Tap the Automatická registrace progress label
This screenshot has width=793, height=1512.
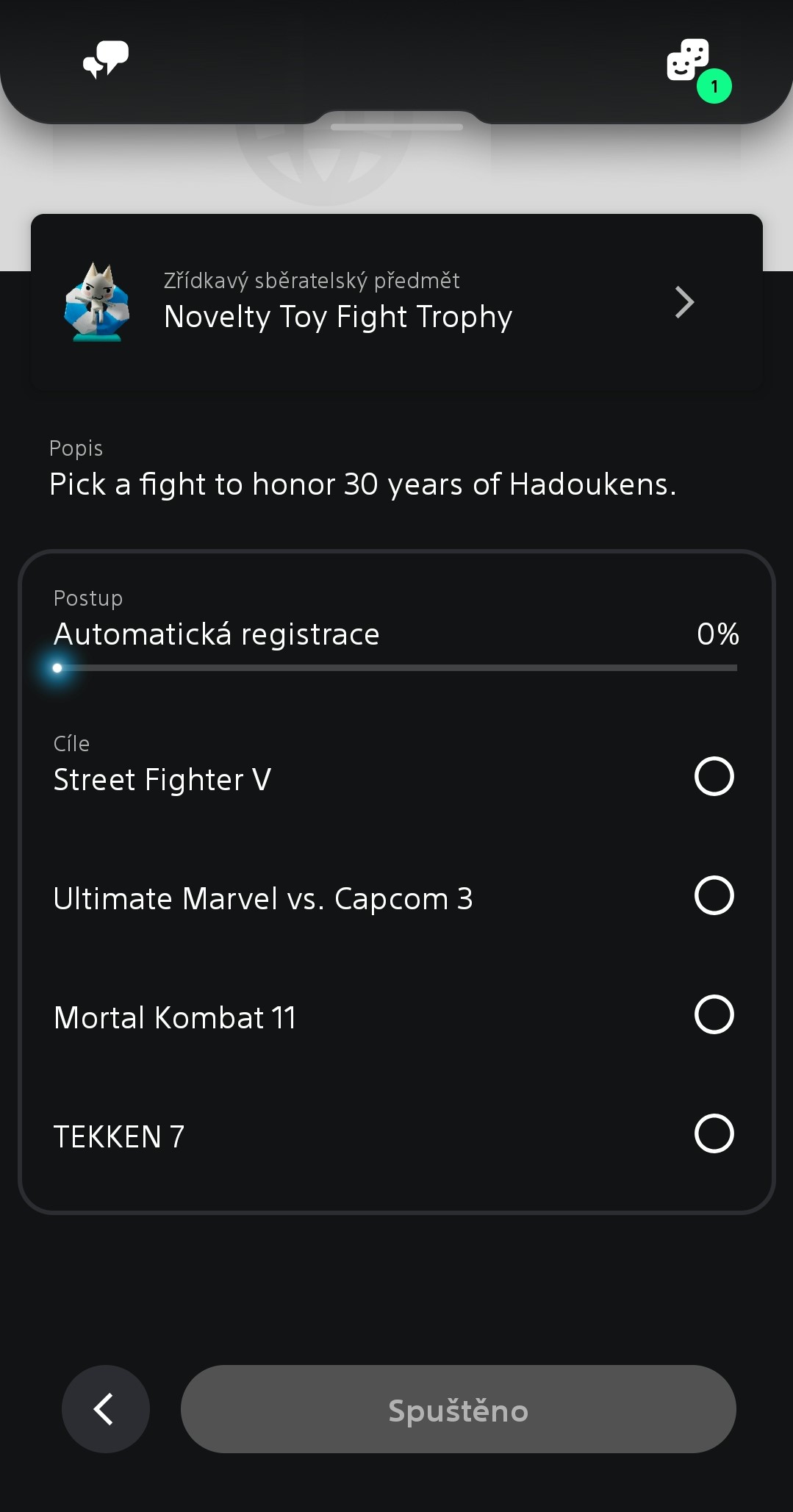217,634
